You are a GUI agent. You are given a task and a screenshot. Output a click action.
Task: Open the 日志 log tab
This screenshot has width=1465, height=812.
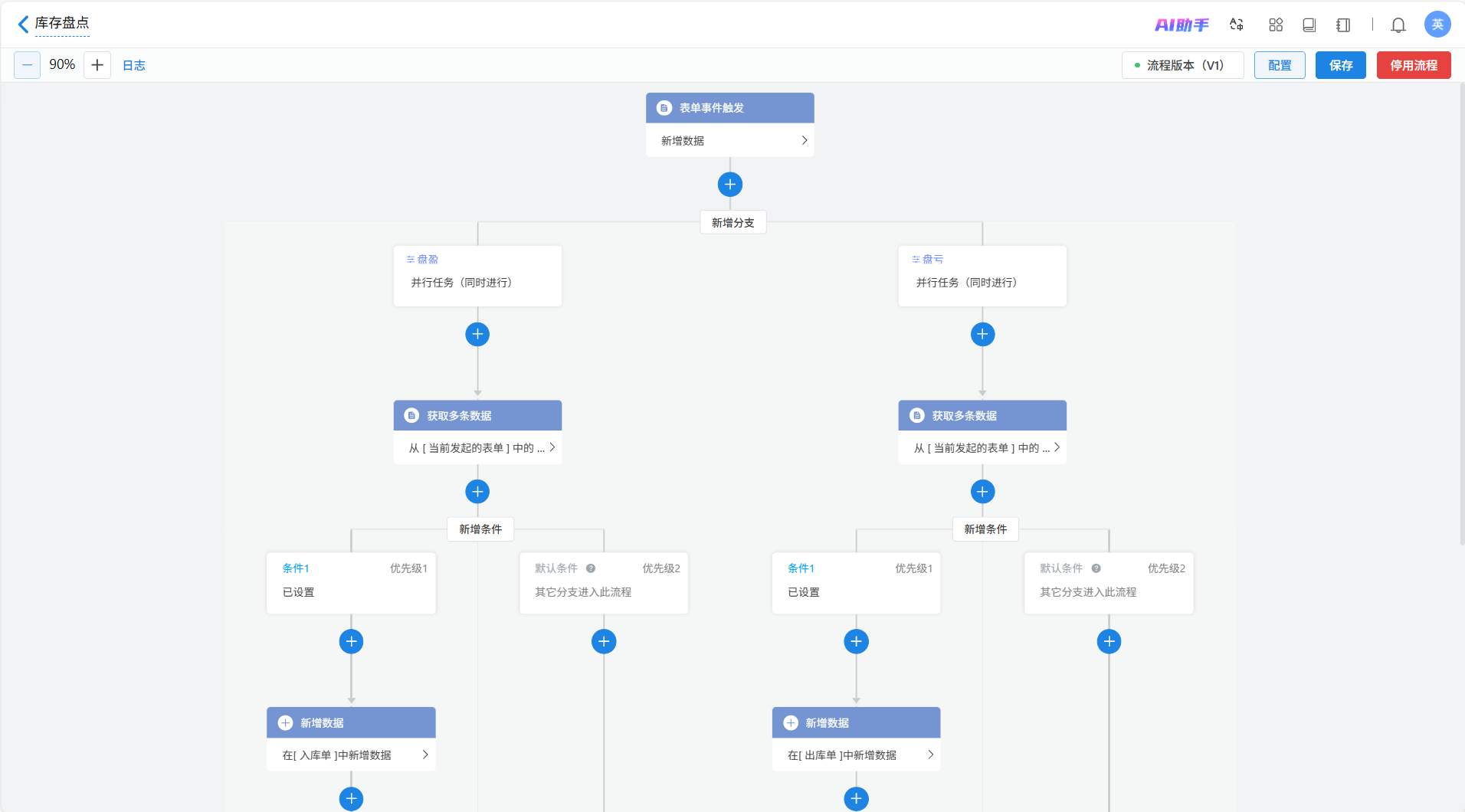(x=134, y=66)
